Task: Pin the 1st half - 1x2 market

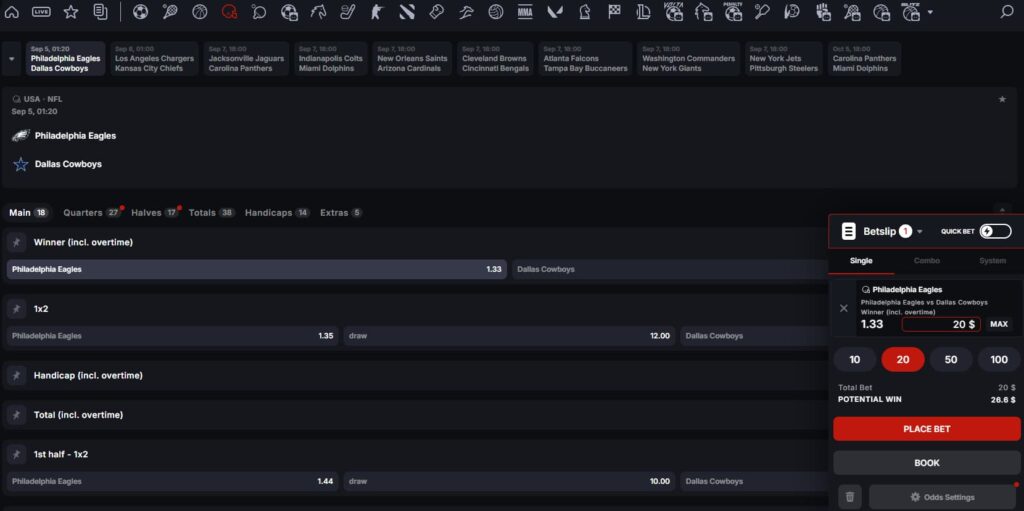Action: (x=16, y=454)
